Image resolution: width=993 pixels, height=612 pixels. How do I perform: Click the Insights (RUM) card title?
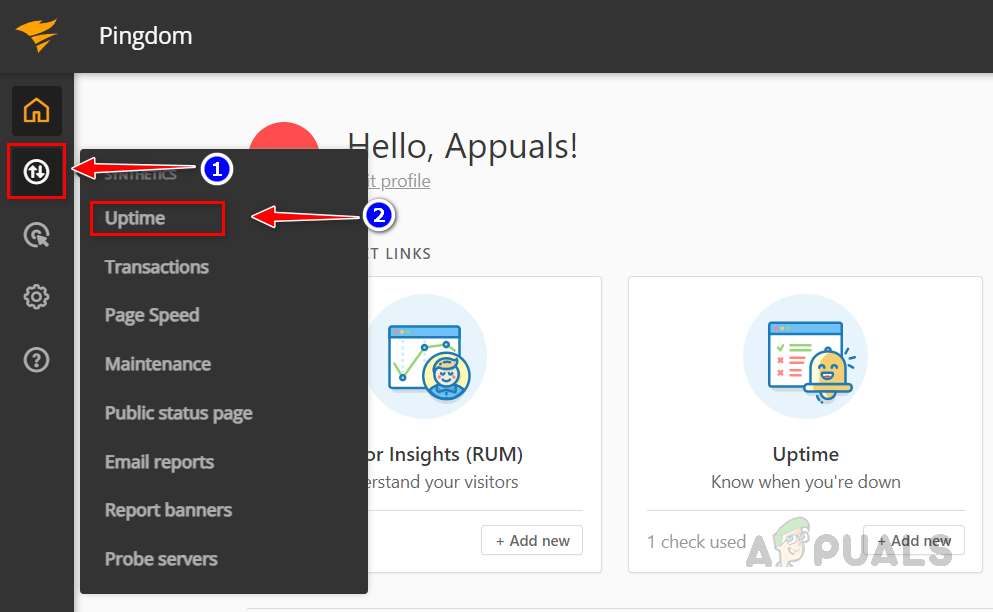click(x=445, y=454)
